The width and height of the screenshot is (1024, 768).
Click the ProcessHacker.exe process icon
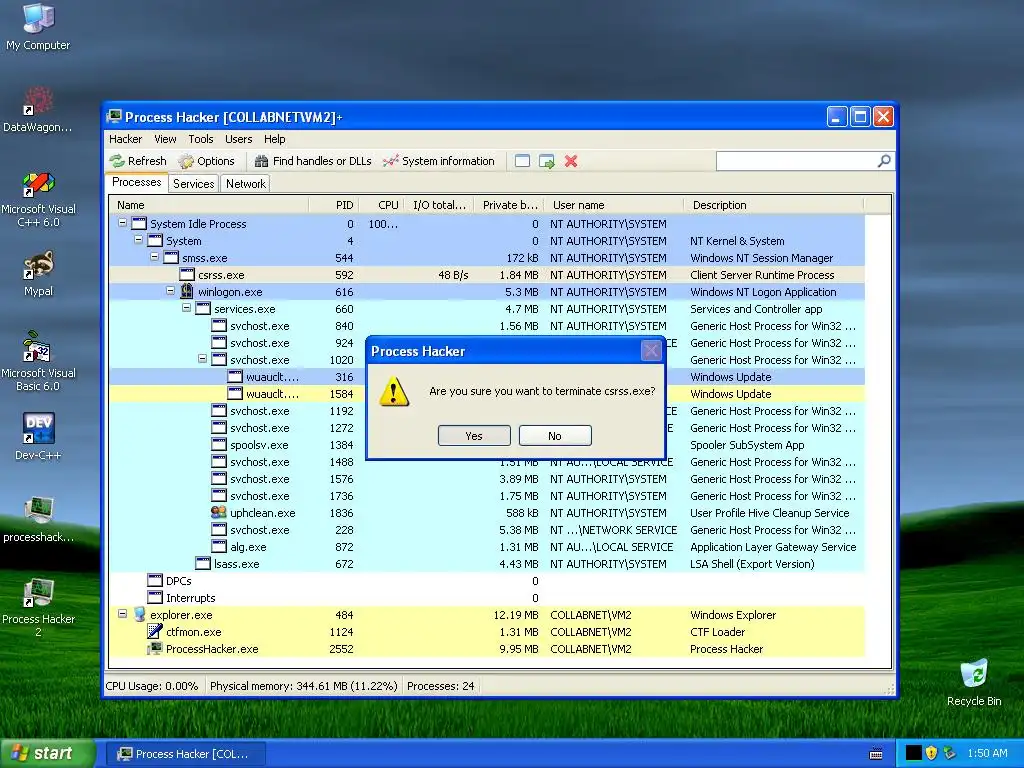pos(155,648)
